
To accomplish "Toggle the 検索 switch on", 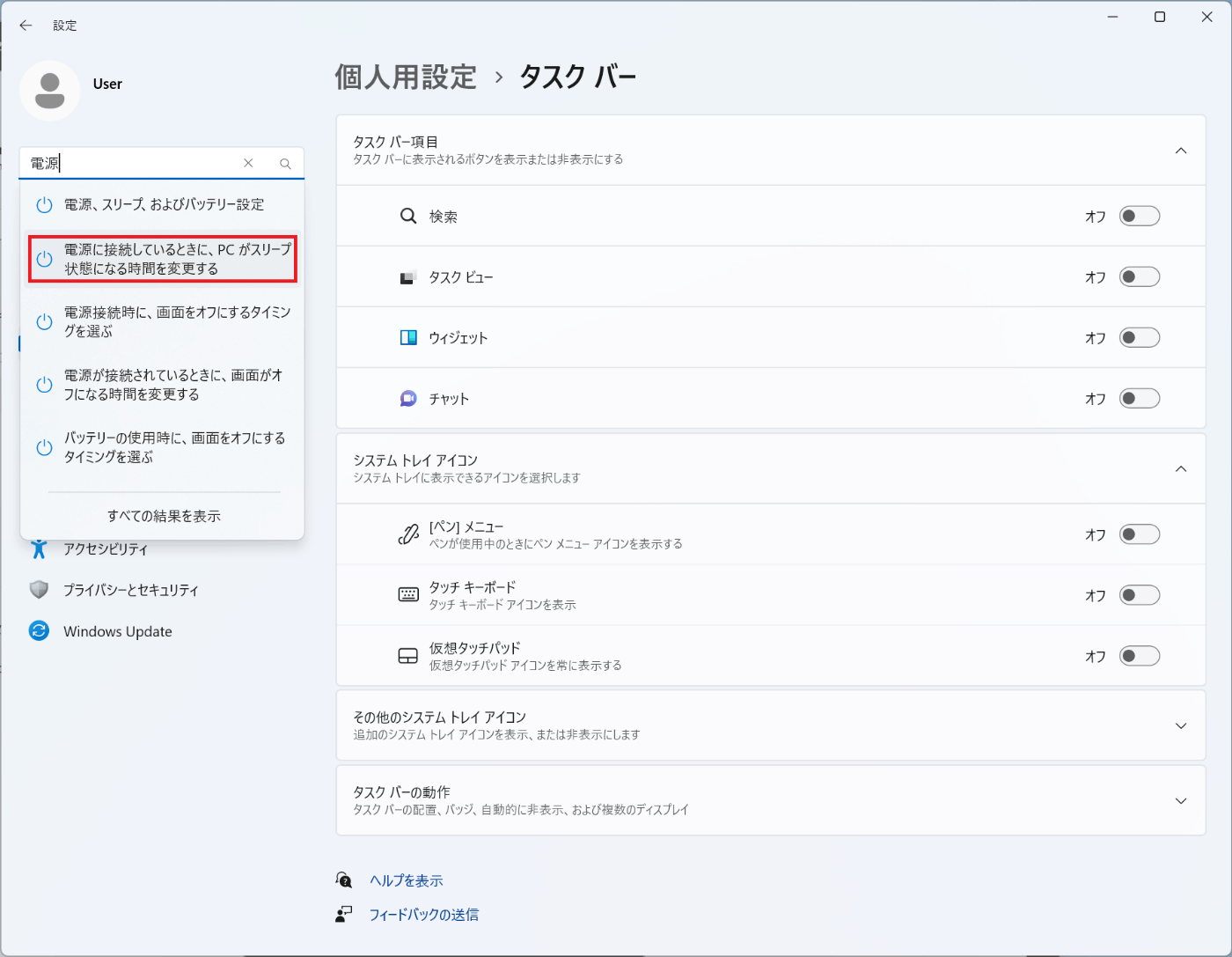I will tap(1140, 216).
